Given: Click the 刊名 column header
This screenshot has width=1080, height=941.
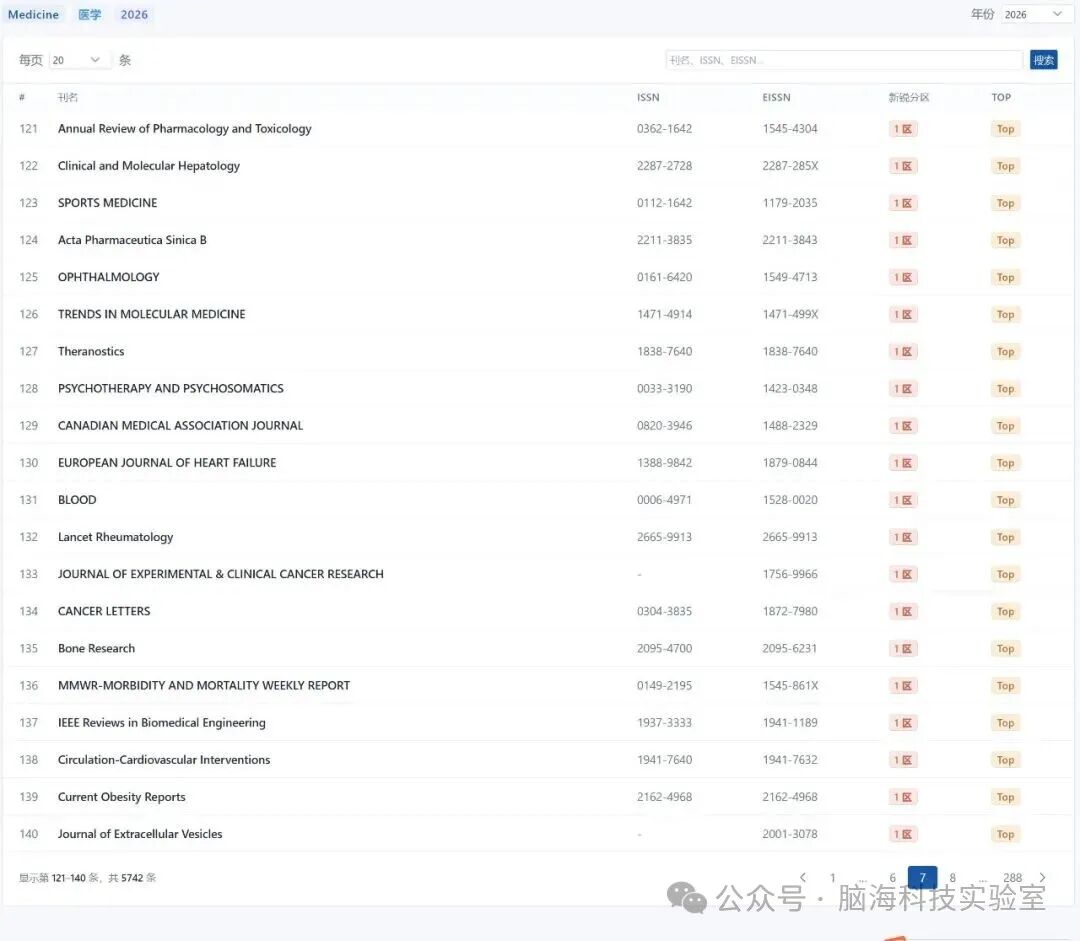Looking at the screenshot, I should tap(68, 97).
